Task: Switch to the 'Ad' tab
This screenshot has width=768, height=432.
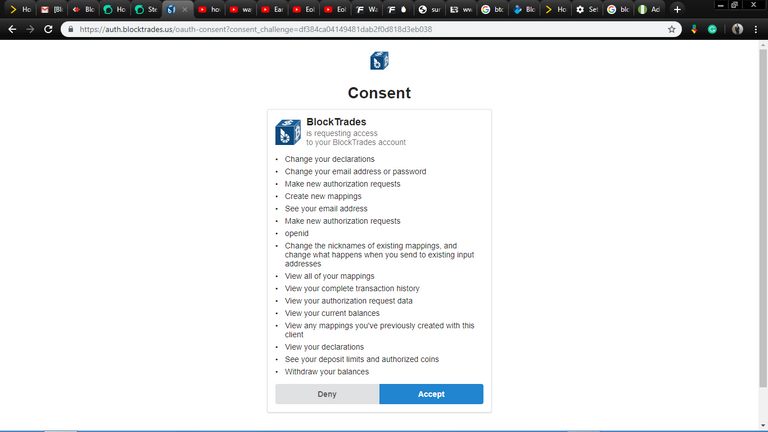Action: click(648, 9)
